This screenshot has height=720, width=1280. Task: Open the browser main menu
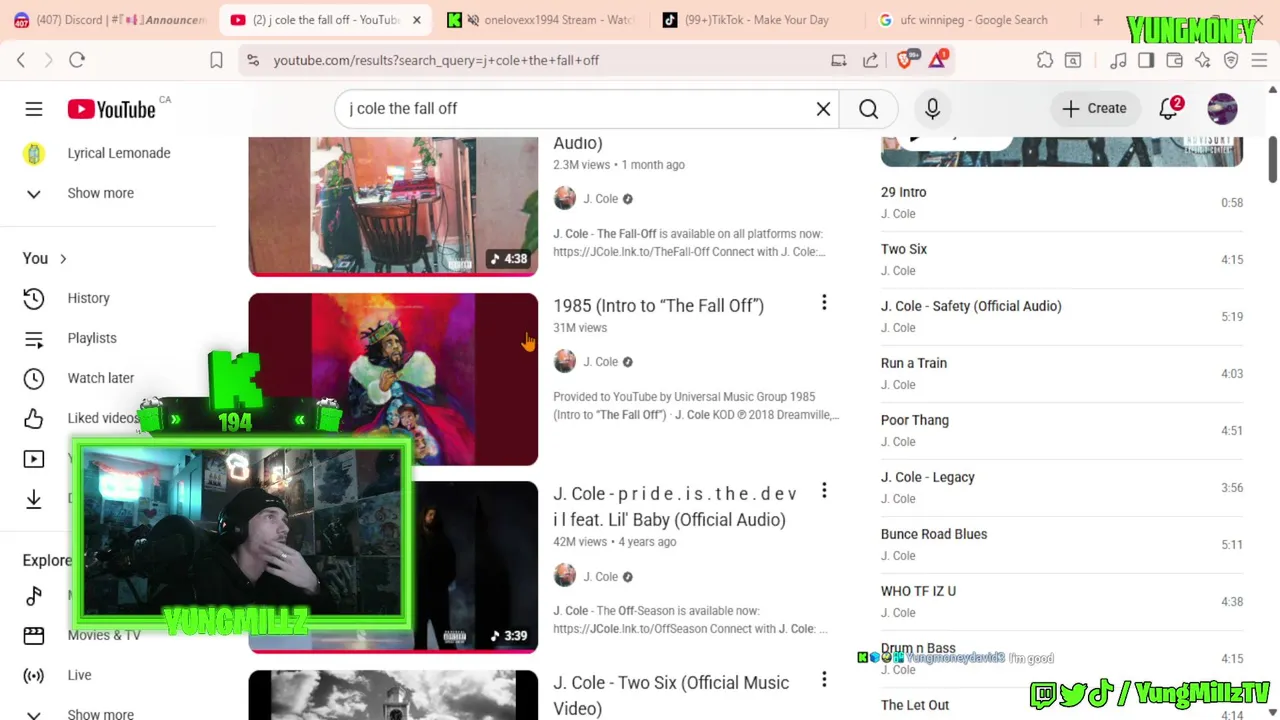1260,60
